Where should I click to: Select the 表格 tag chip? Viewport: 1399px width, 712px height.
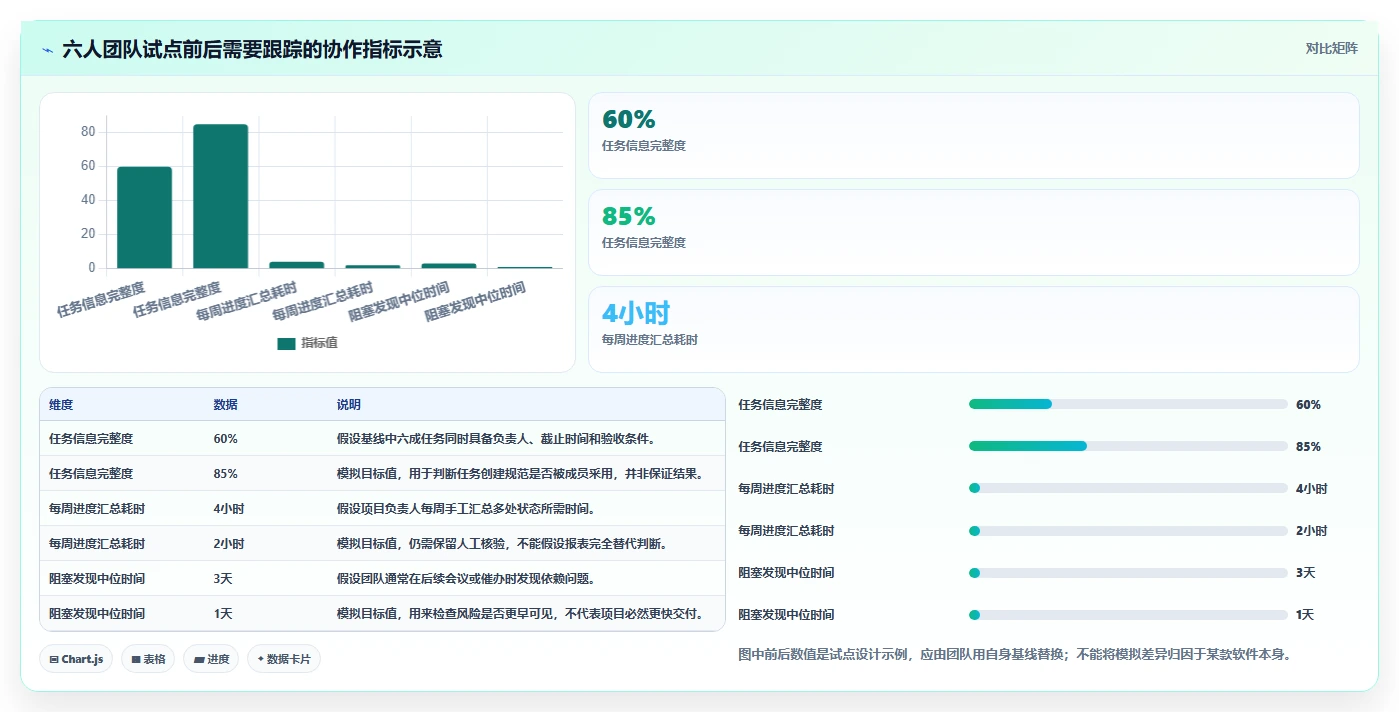(148, 659)
